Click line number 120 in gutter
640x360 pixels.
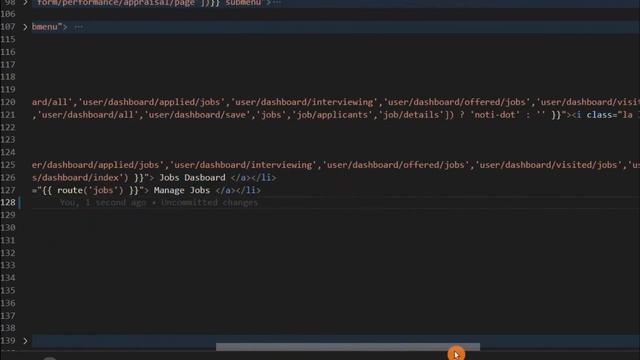click(x=8, y=102)
